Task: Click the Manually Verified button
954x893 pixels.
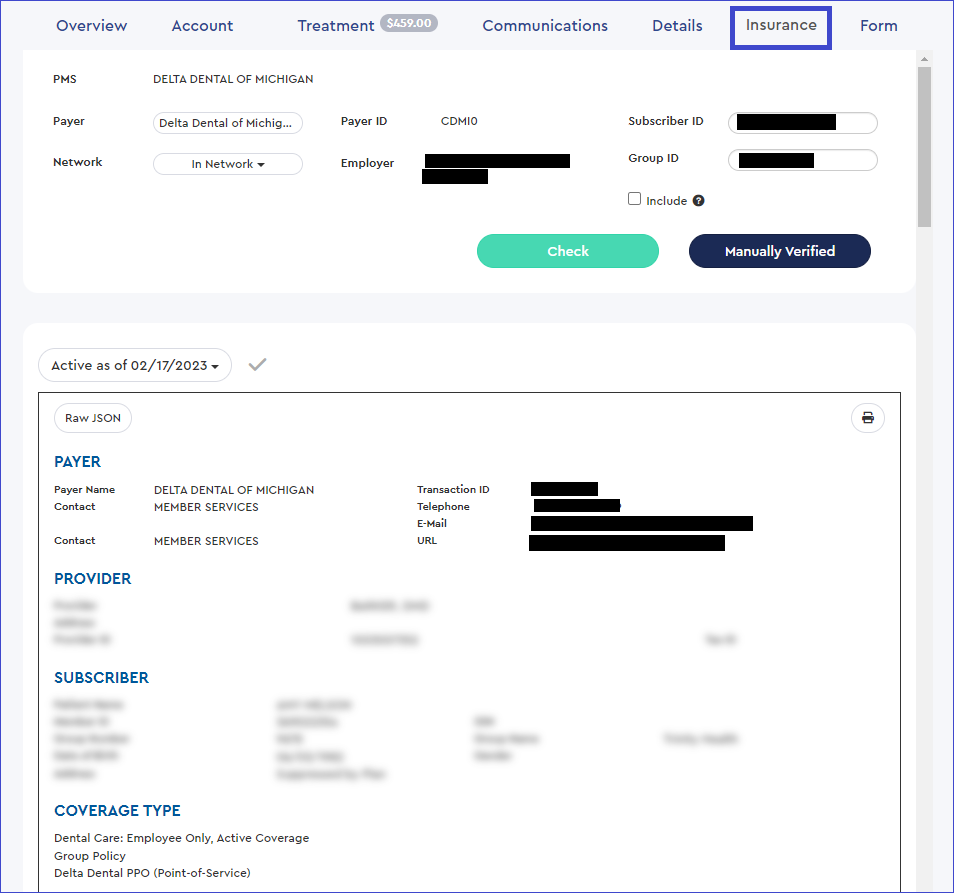Action: pyautogui.click(x=779, y=251)
